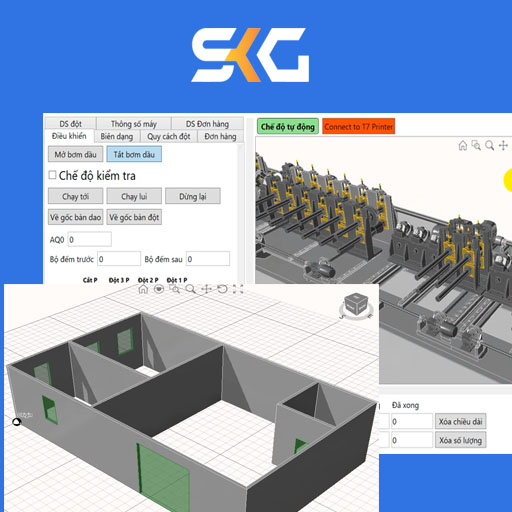Select the green front door of house model
This screenshot has height=512, width=512.
click(163, 477)
